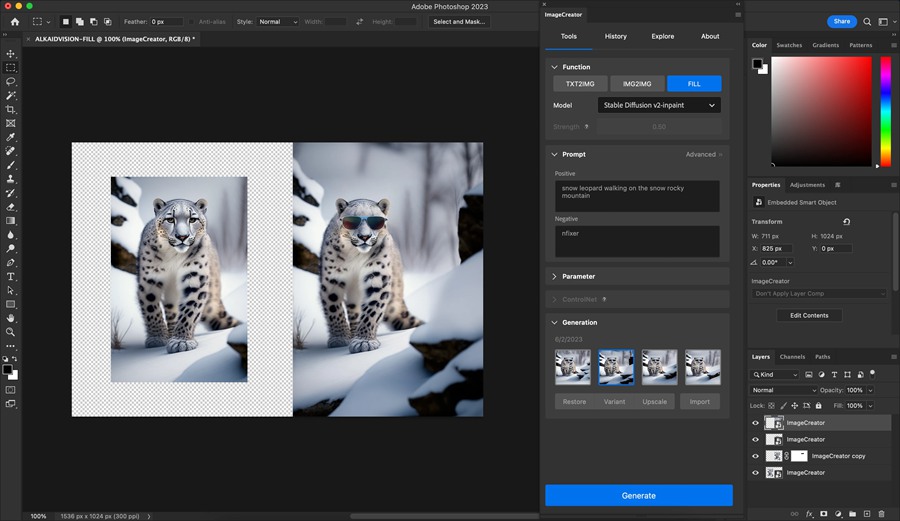Select the Hand tool
The width and height of the screenshot is (900, 521).
(x=10, y=318)
